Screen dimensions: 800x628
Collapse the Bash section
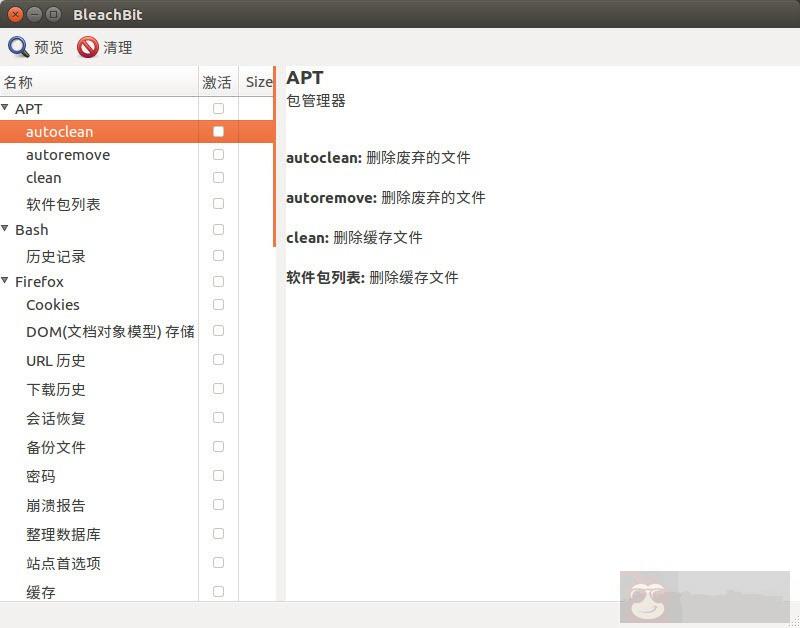[9, 230]
